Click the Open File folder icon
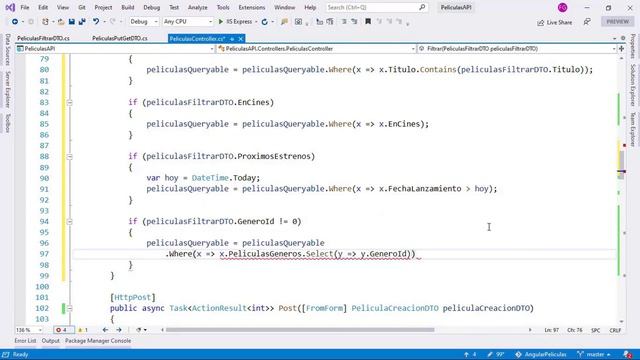The height and width of the screenshot is (360, 640). pyautogui.click(x=61, y=22)
